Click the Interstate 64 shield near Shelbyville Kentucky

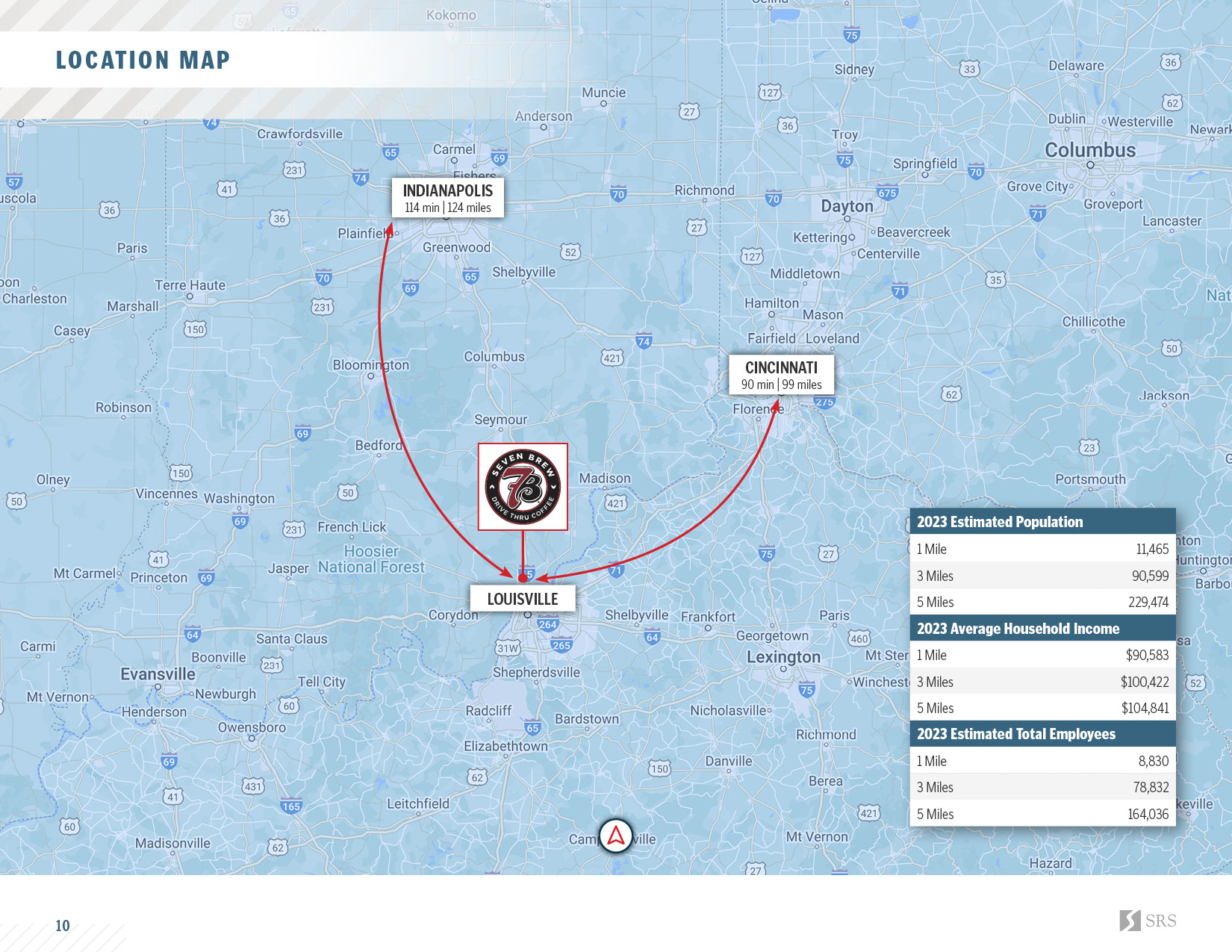(653, 637)
